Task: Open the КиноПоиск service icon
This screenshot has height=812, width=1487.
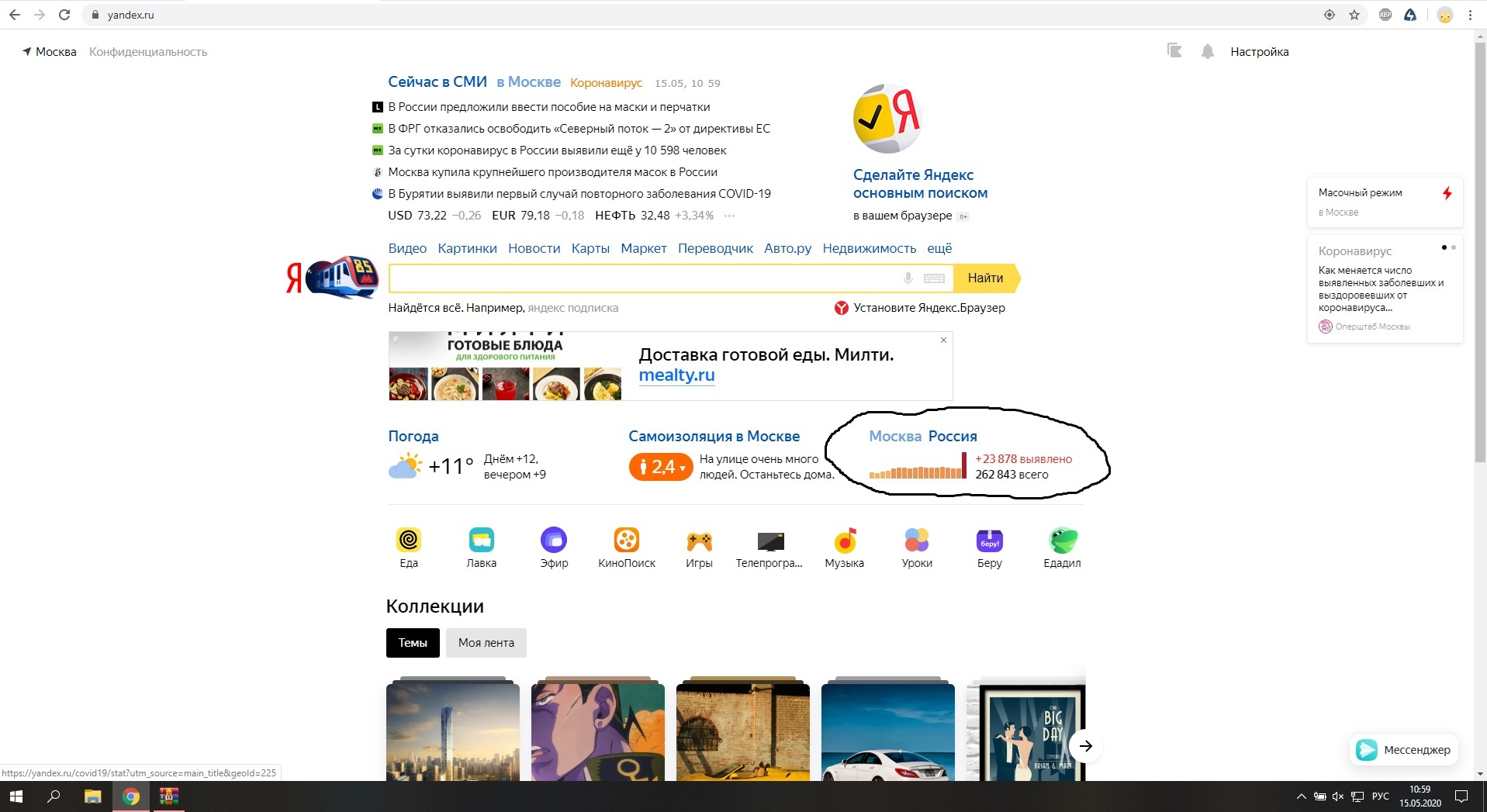Action: 627,539
